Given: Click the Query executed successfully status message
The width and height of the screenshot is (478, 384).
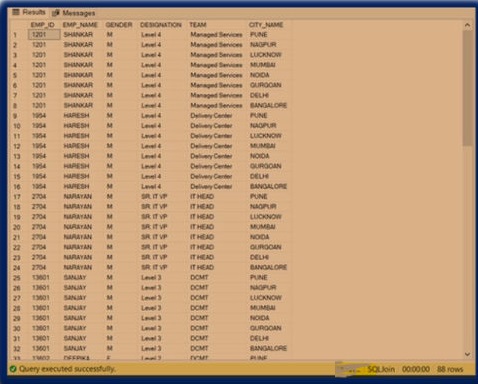Looking at the screenshot, I should 67,369.
